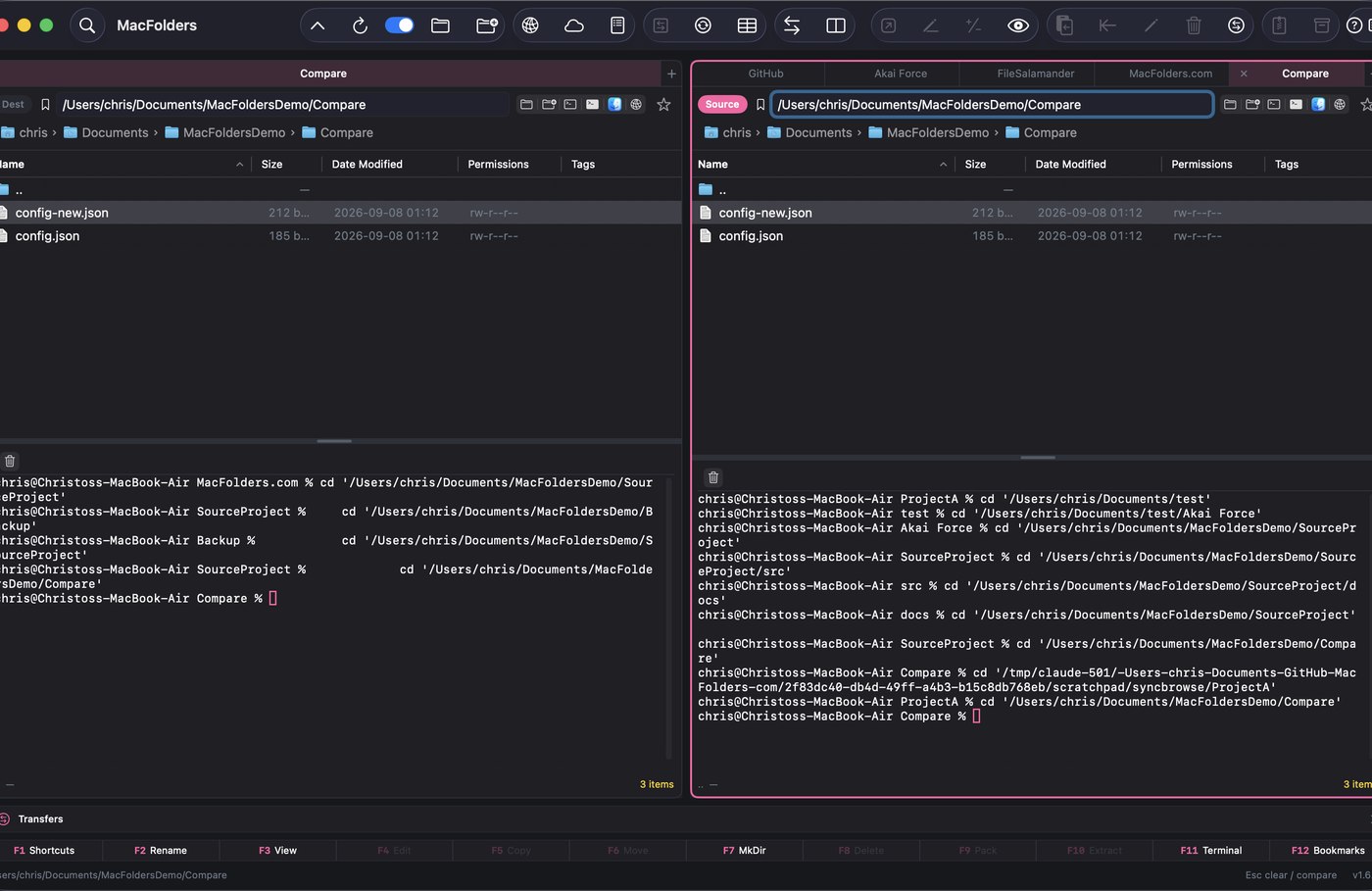Click chris breadcrumb in right pane

coord(727,132)
